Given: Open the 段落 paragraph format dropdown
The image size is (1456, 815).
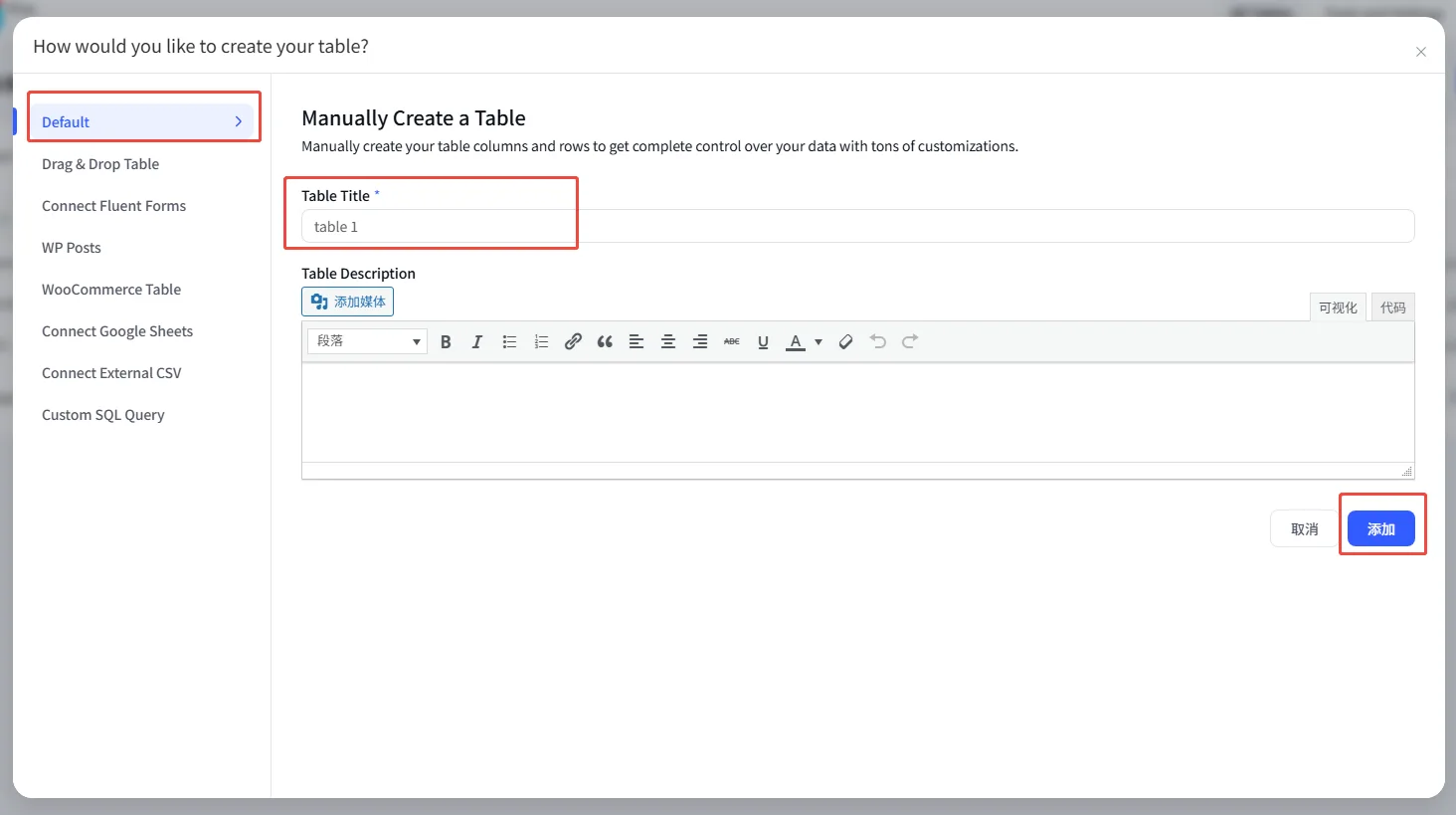Looking at the screenshot, I should tap(367, 341).
